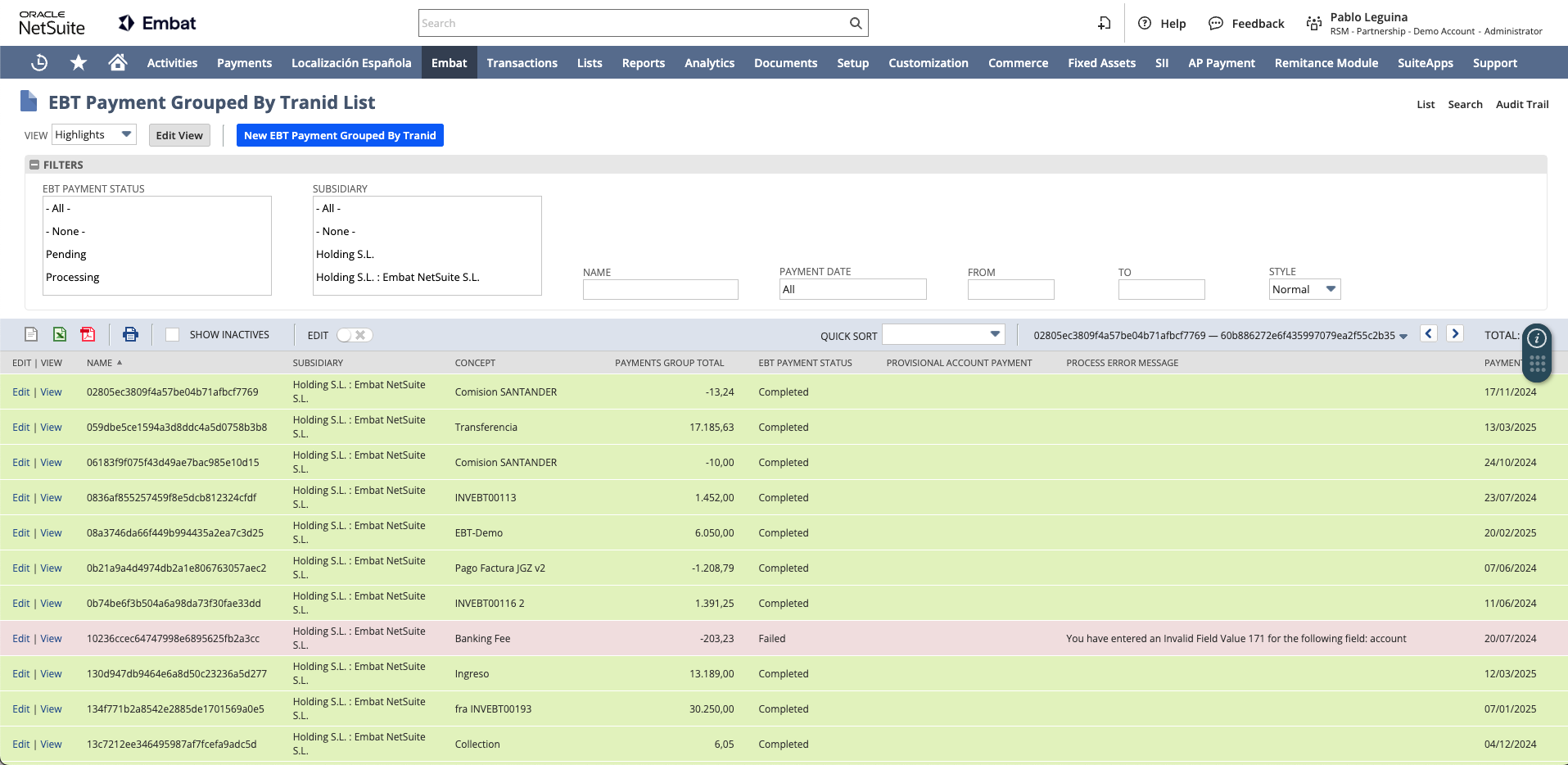Open the Activities menu
1568x765 pixels.
coord(172,63)
